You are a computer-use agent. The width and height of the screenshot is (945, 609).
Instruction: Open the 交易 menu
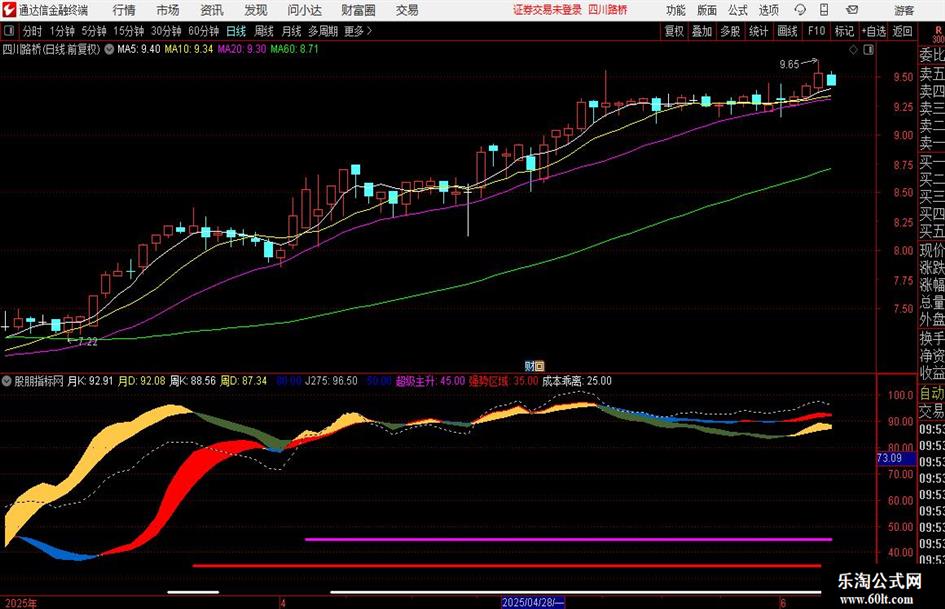tap(407, 10)
